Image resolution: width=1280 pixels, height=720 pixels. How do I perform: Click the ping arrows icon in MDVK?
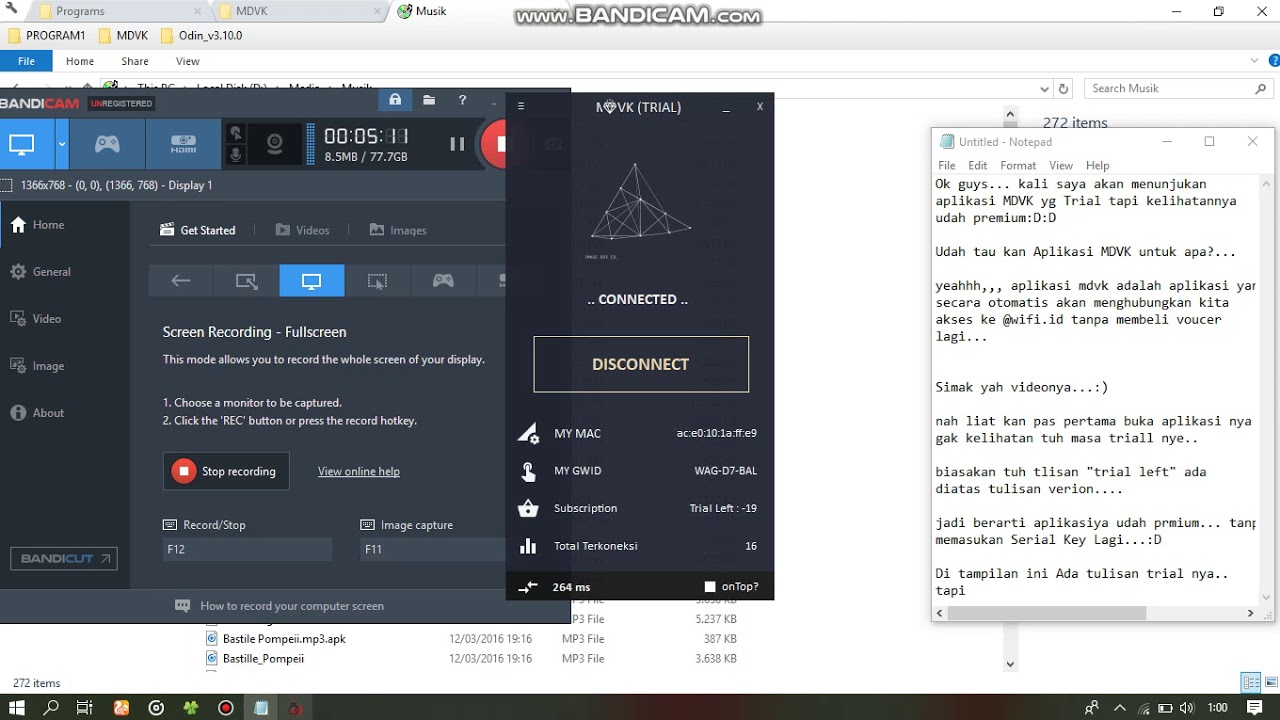click(x=528, y=587)
